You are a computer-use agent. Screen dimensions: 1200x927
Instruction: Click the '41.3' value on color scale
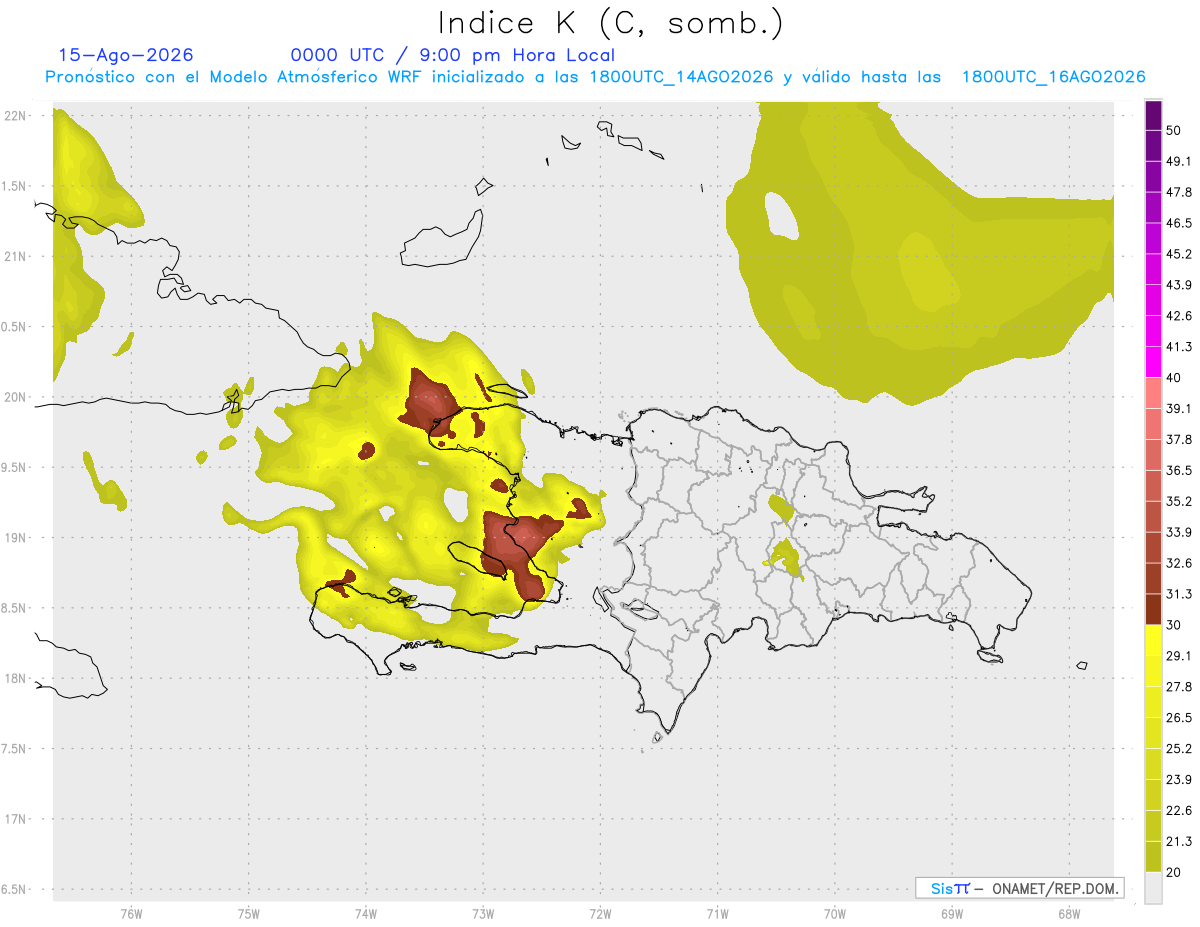[1179, 347]
